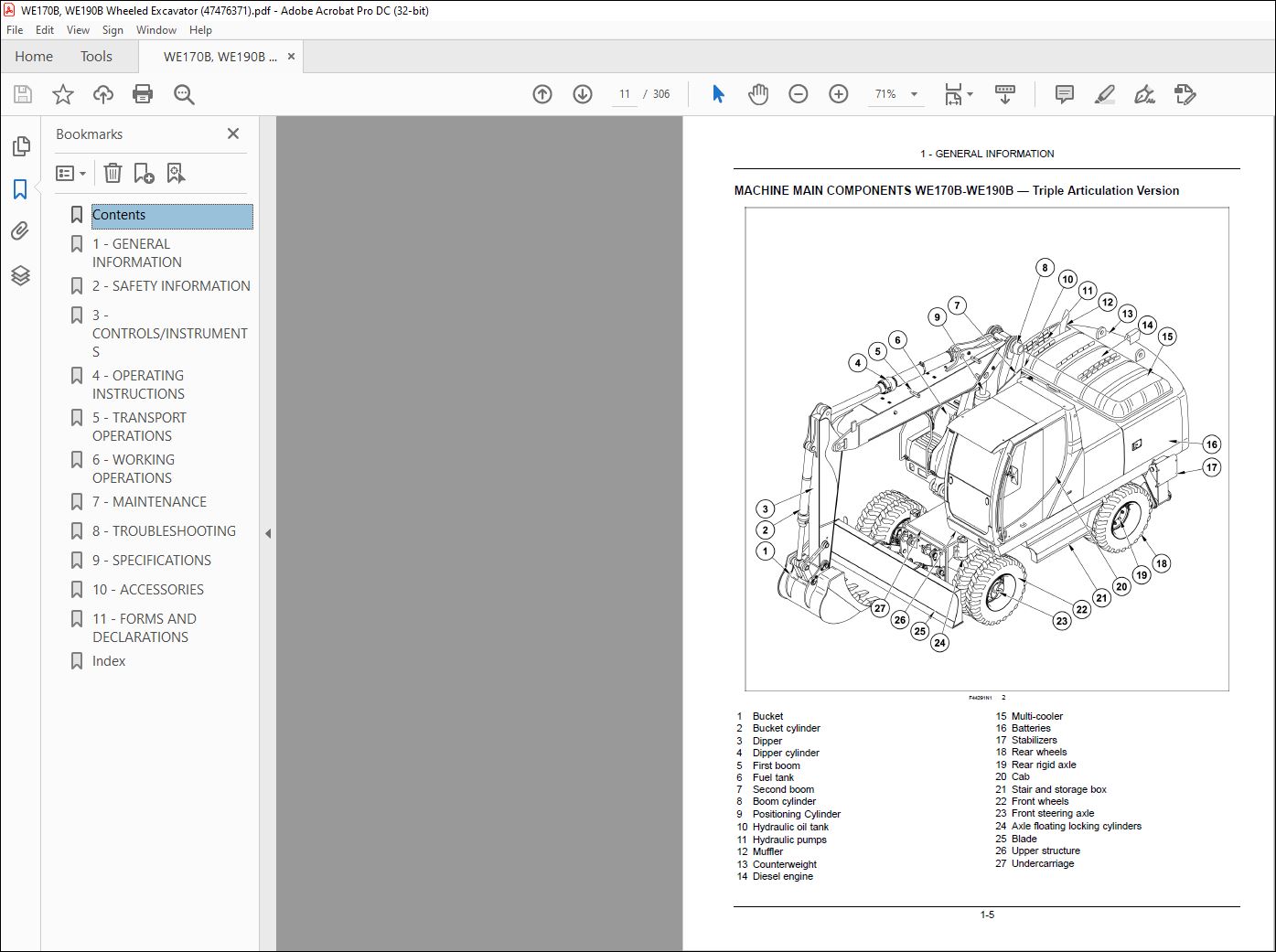Viewport: 1276px width, 952px height.
Task: Select the WE170B, WE190B document tab
Action: click(x=220, y=57)
